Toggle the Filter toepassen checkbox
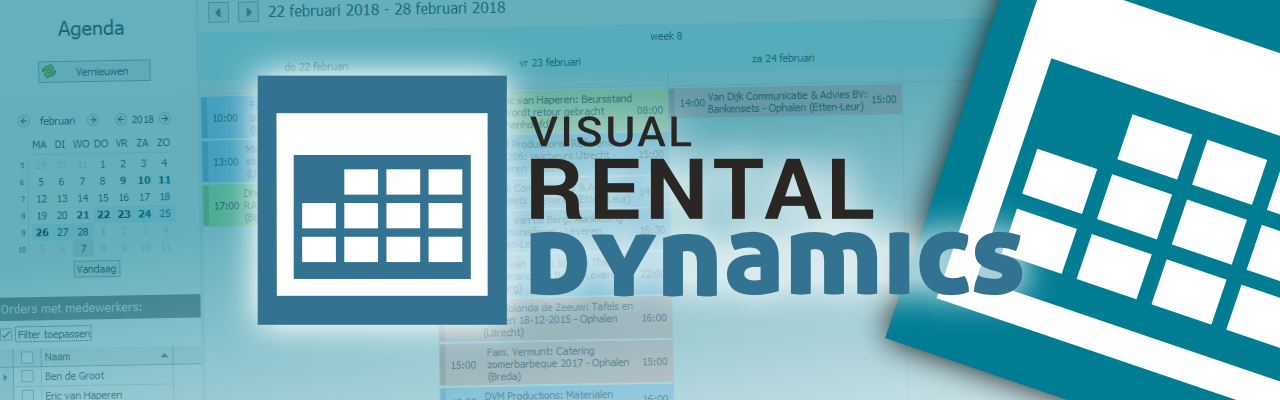Image resolution: width=1280 pixels, height=400 pixels. tap(6, 334)
